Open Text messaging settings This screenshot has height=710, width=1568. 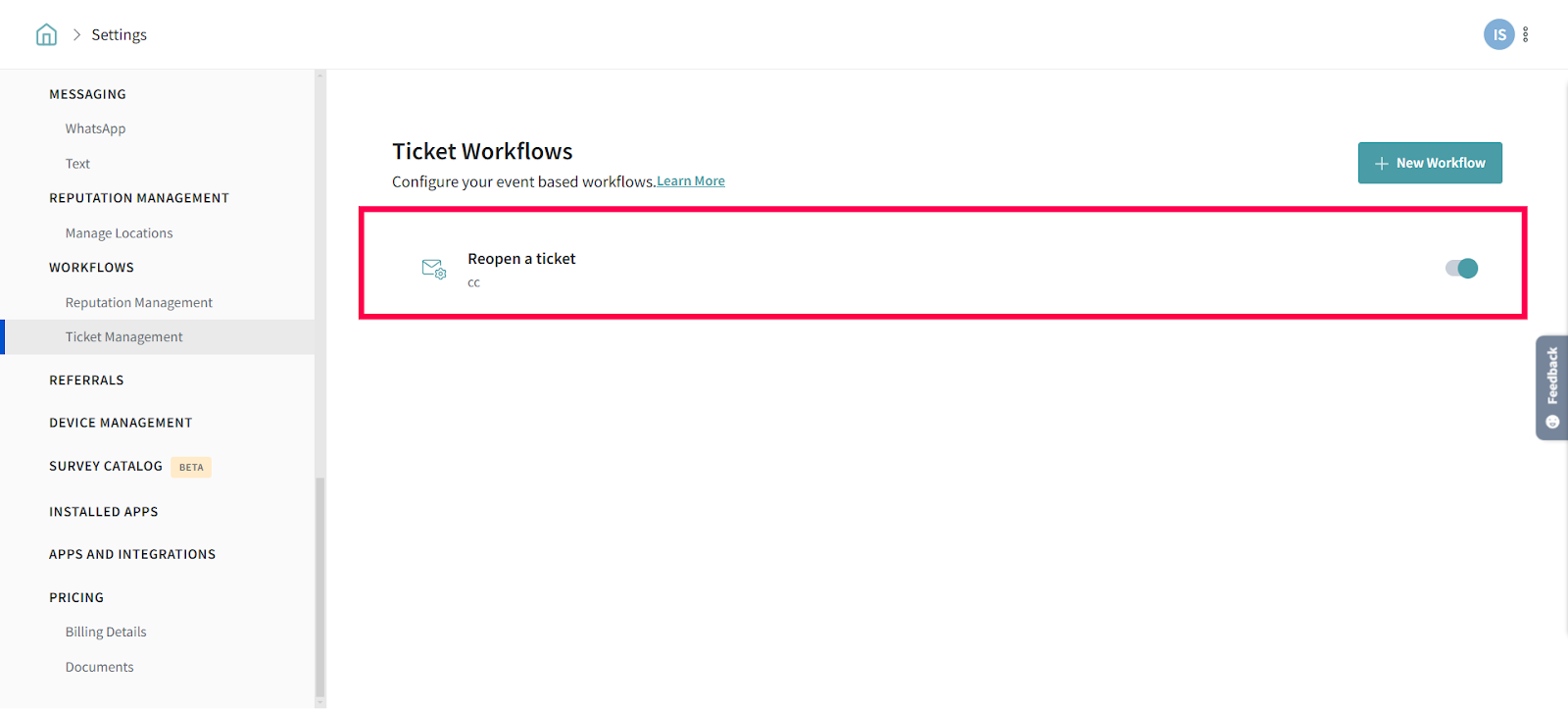point(77,164)
